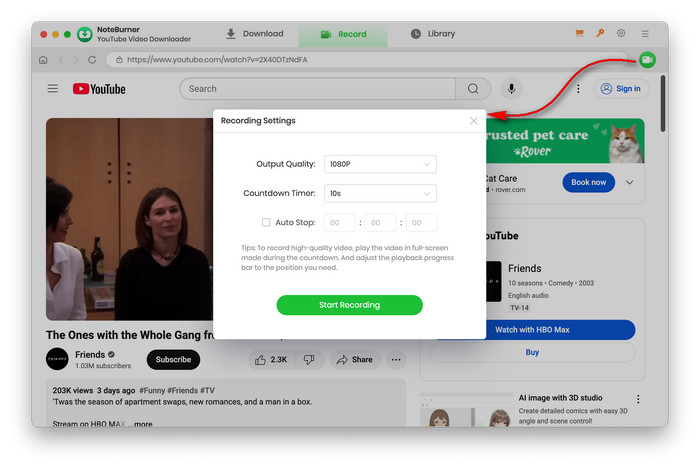Click the Auto Stop hours field

[x=339, y=222]
